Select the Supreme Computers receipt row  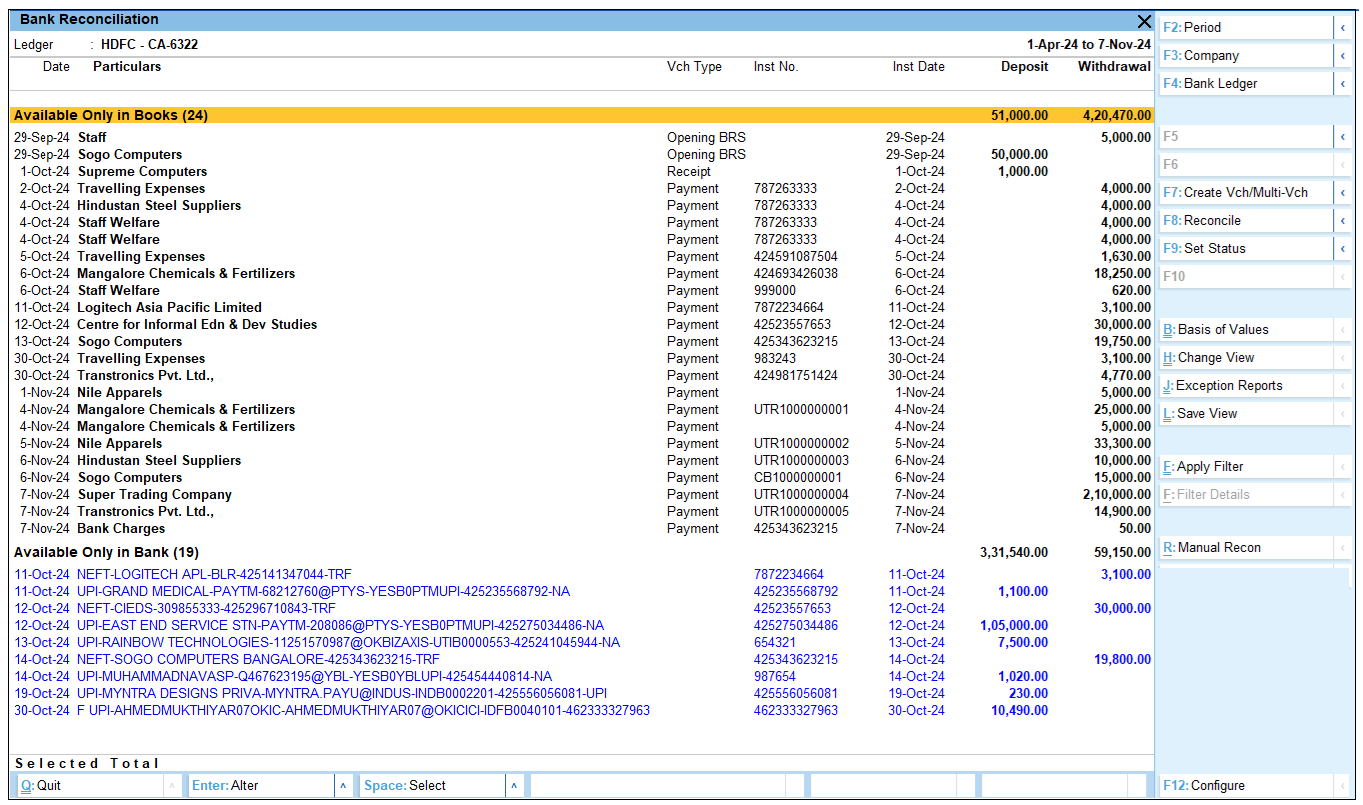click(581, 172)
